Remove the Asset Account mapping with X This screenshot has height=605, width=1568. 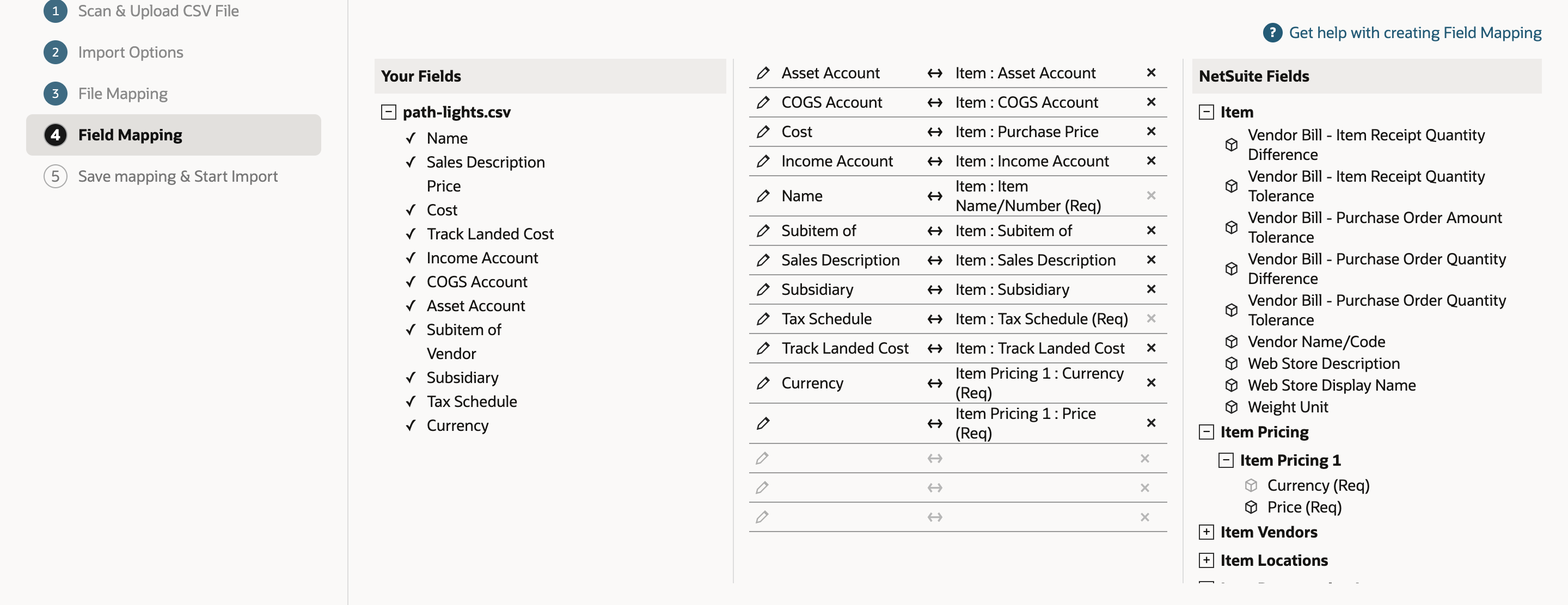[x=1151, y=72]
